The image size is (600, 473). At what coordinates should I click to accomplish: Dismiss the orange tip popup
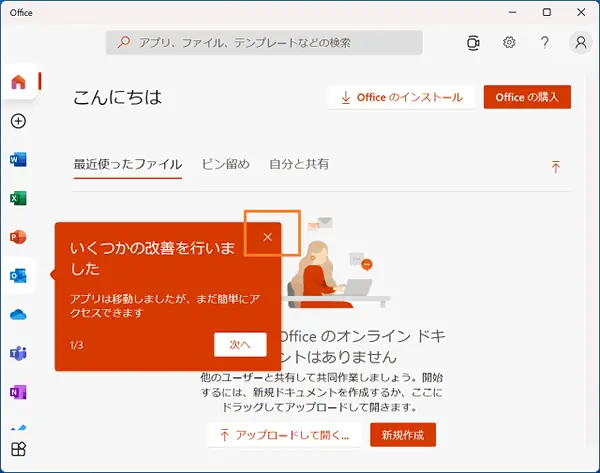[x=267, y=237]
